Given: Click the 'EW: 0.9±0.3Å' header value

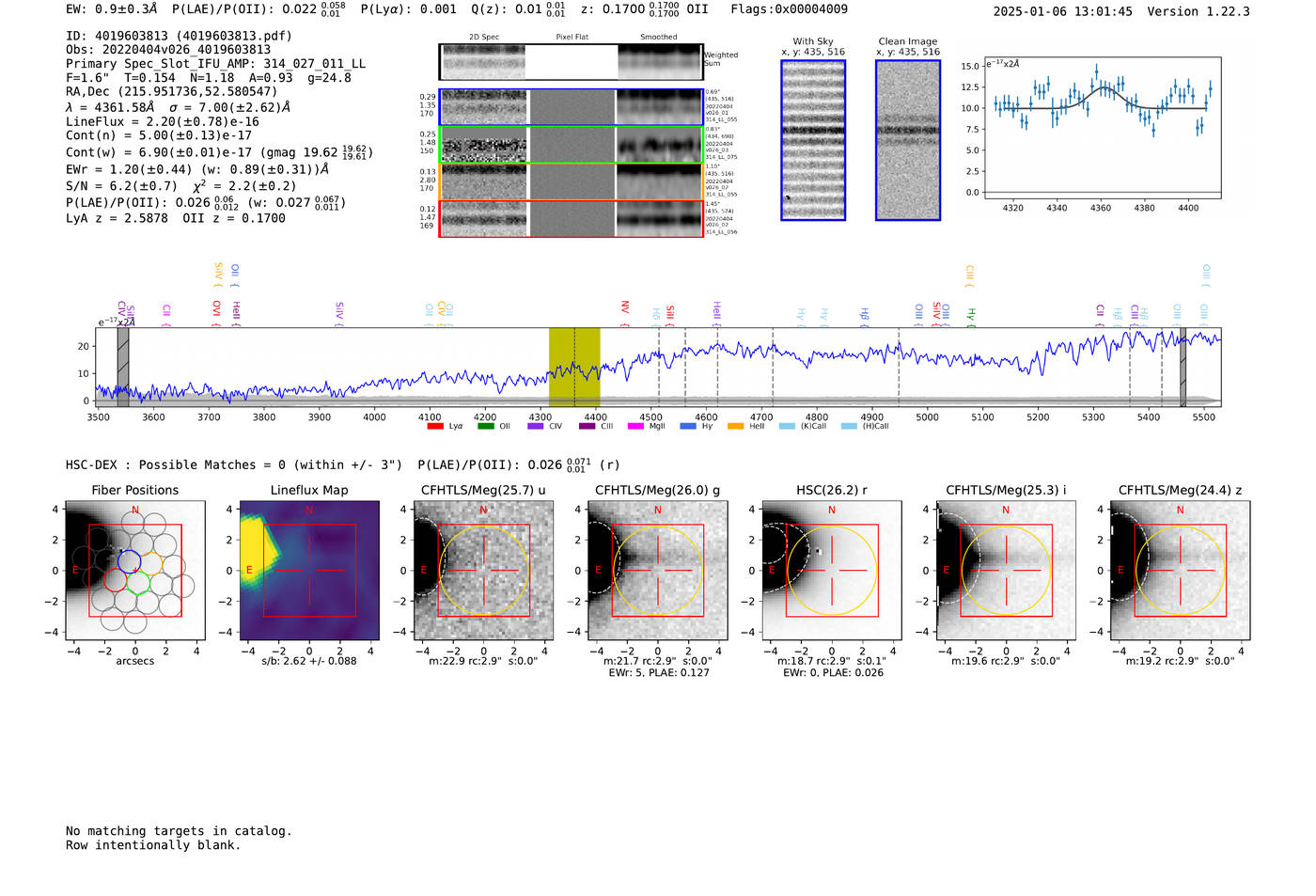Looking at the screenshot, I should point(112,9).
